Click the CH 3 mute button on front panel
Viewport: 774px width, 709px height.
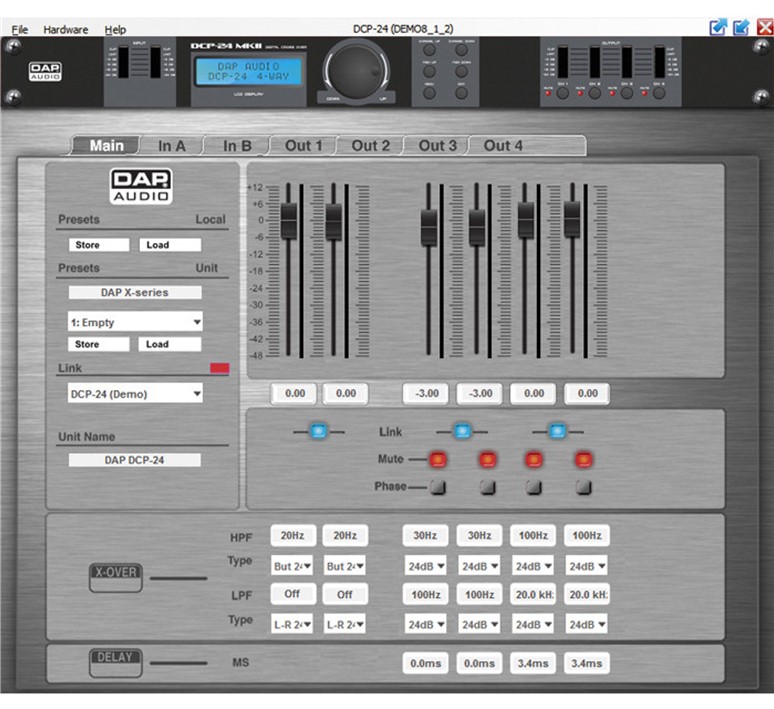(x=627, y=93)
